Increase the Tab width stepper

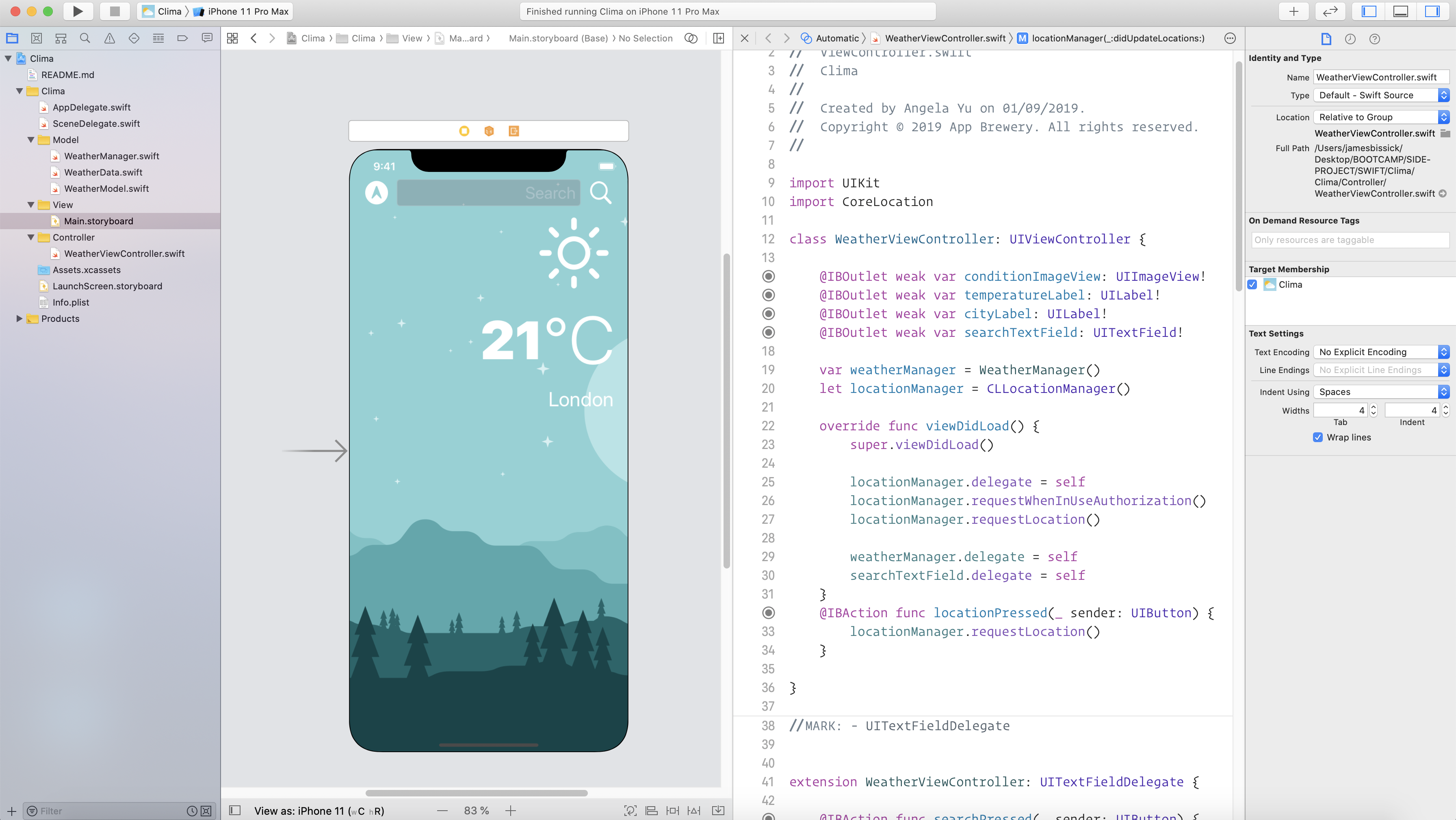tap(1374, 407)
